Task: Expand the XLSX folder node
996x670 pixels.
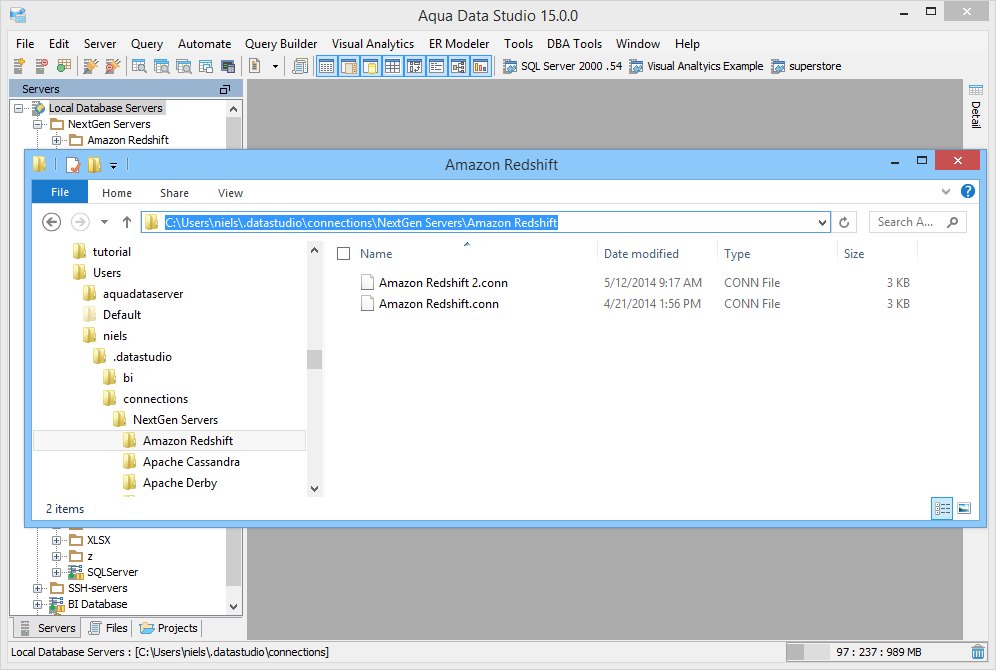Action: [57, 540]
